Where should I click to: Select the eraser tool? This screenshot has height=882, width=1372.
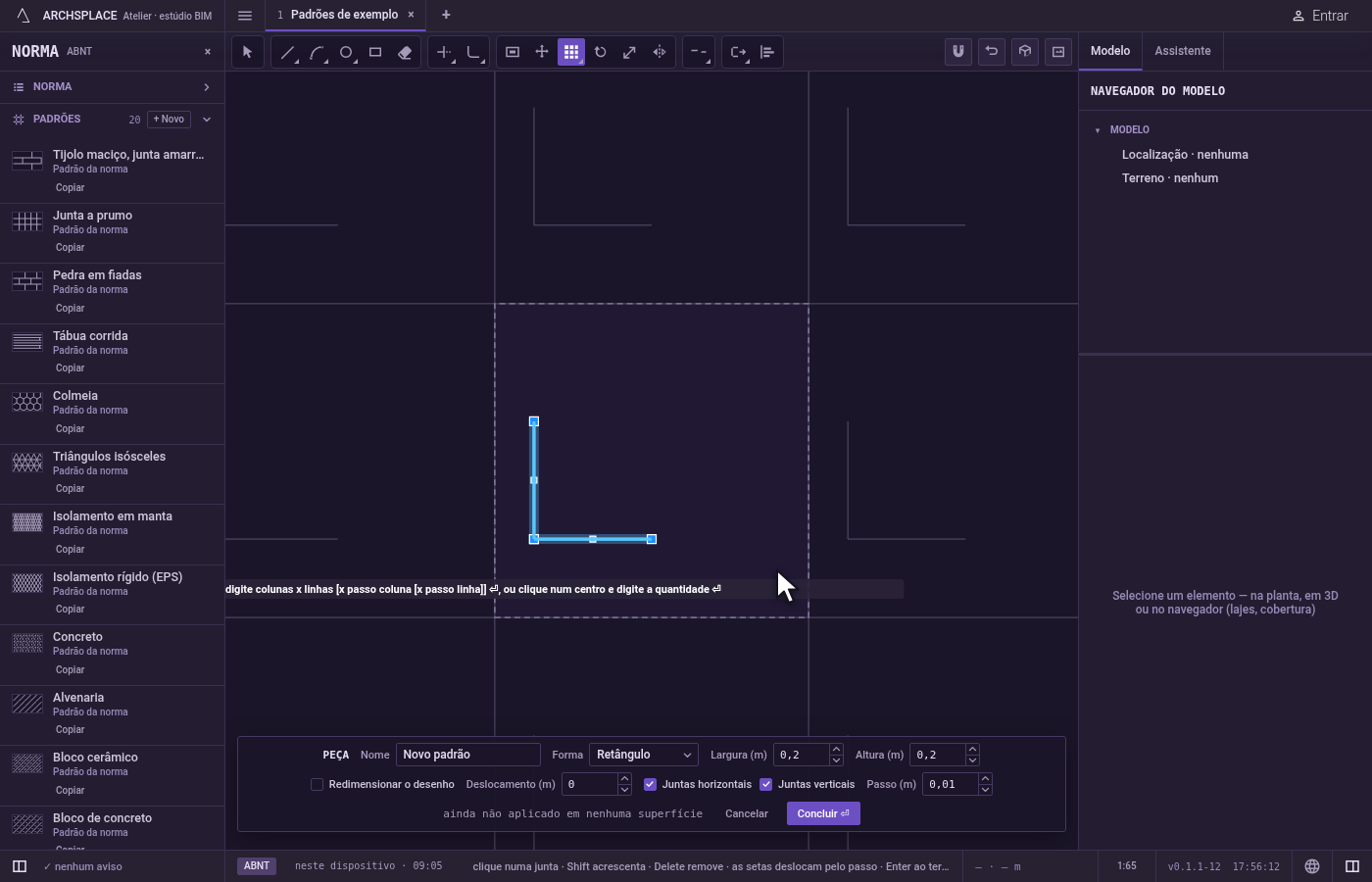pos(405,52)
